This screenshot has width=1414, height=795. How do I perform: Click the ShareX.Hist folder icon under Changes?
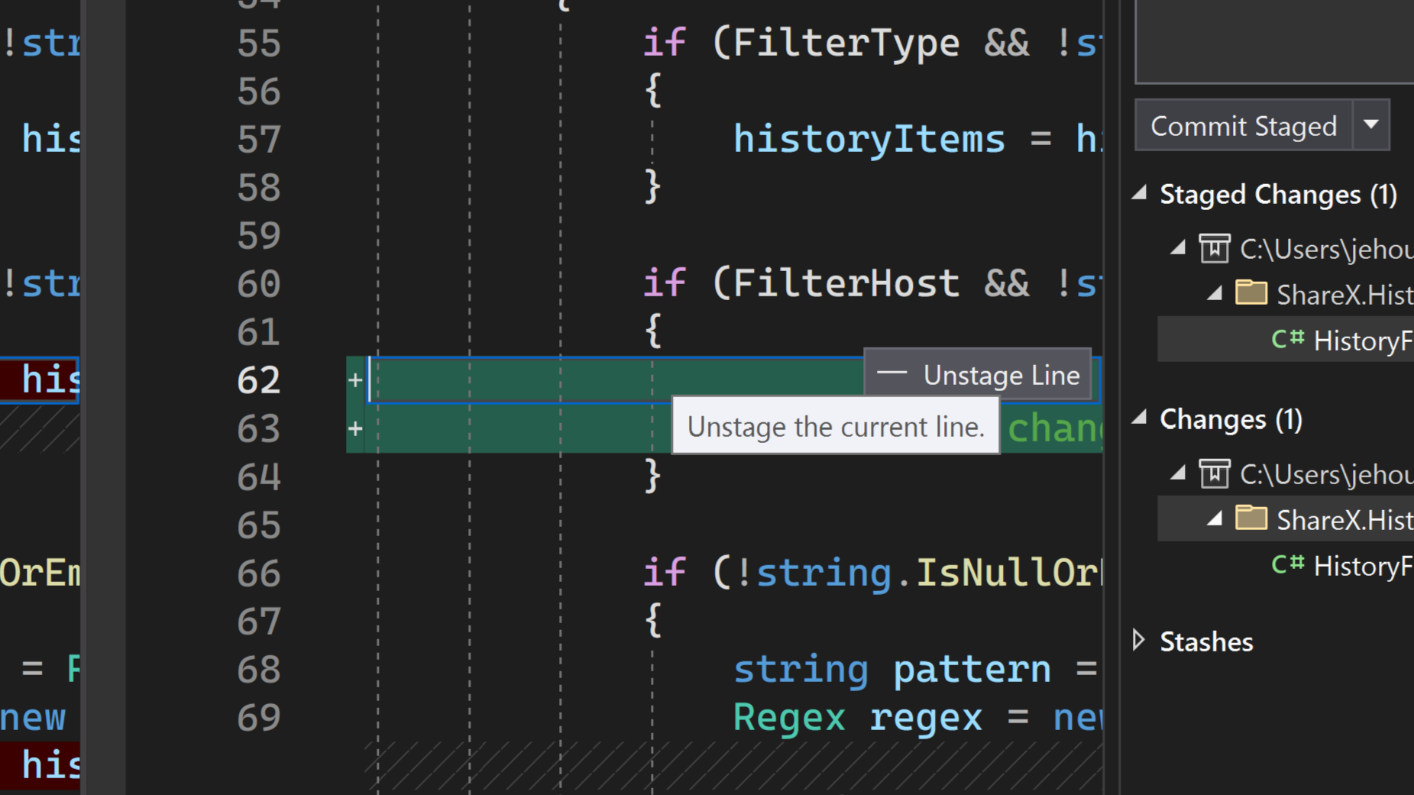(x=1252, y=519)
